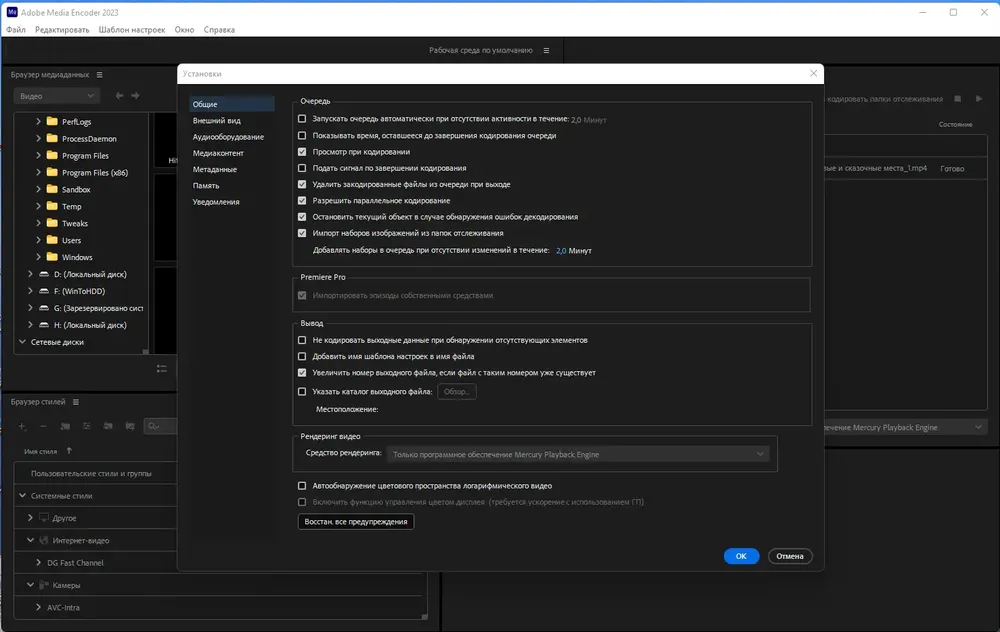Viewport: 1000px width, 632px height.
Task: Click the plus icon to create new style
Action: tap(22, 426)
